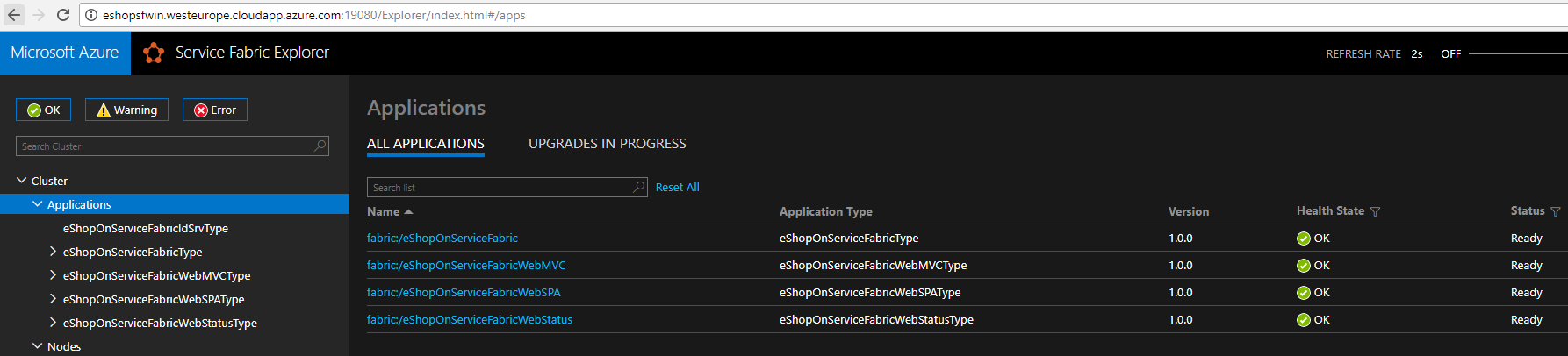Click site information icon in address bar
This screenshot has height=356, width=1568.
click(x=91, y=15)
